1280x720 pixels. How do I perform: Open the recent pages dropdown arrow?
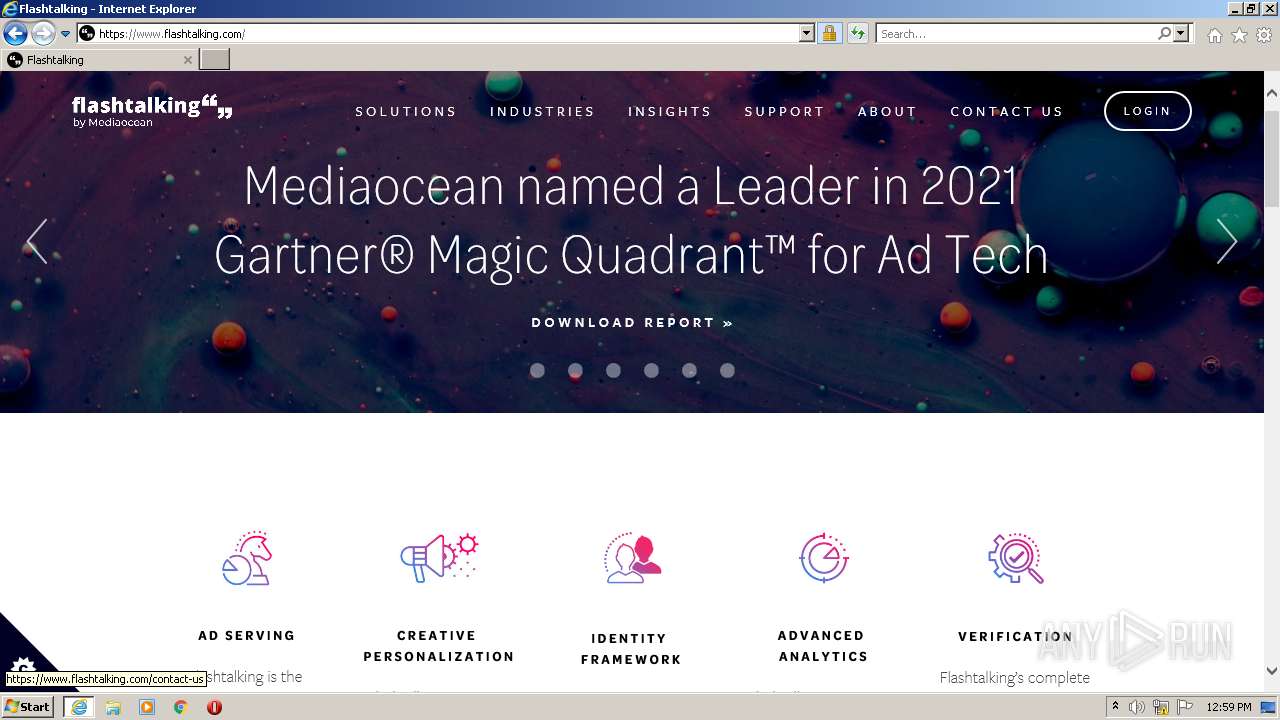pos(65,34)
